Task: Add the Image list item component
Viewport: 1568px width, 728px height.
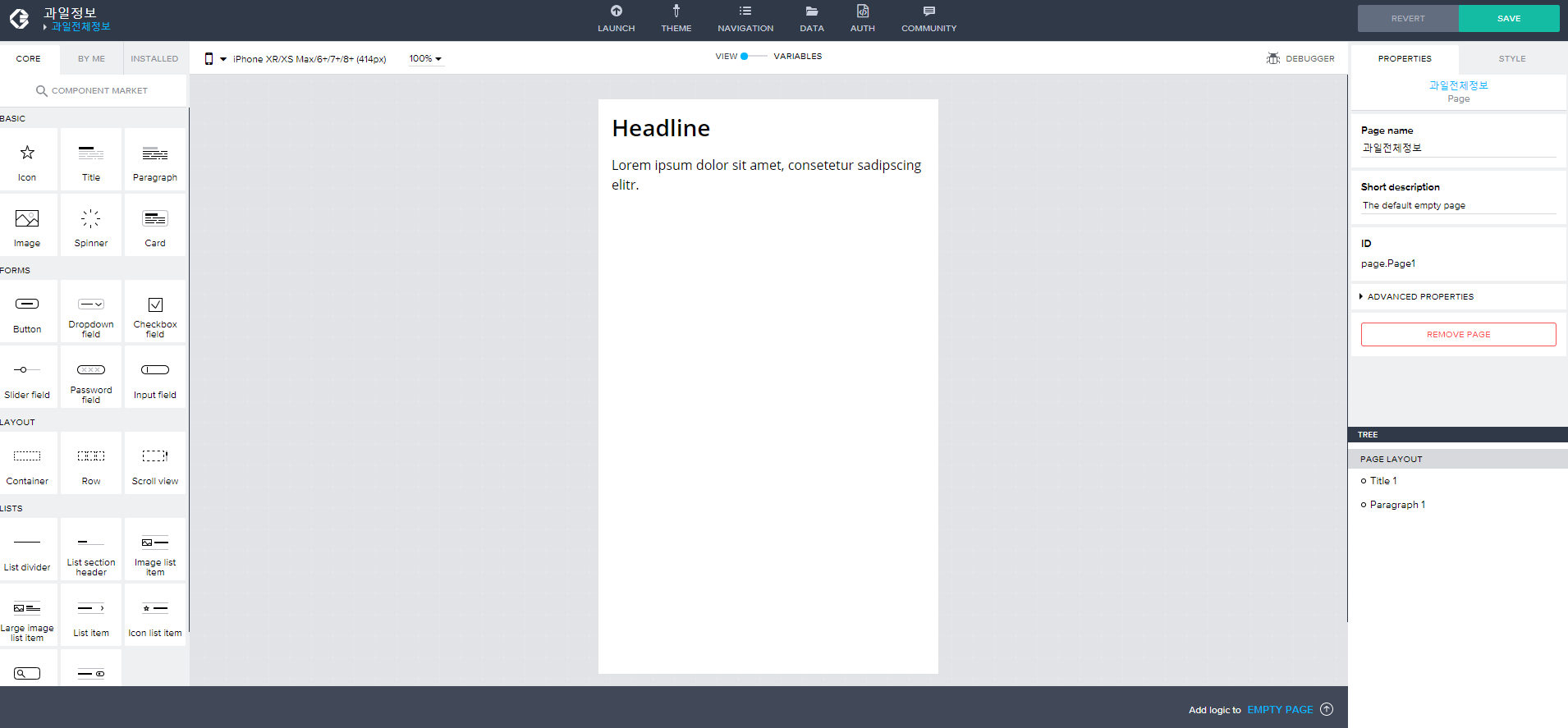Action: [x=155, y=550]
